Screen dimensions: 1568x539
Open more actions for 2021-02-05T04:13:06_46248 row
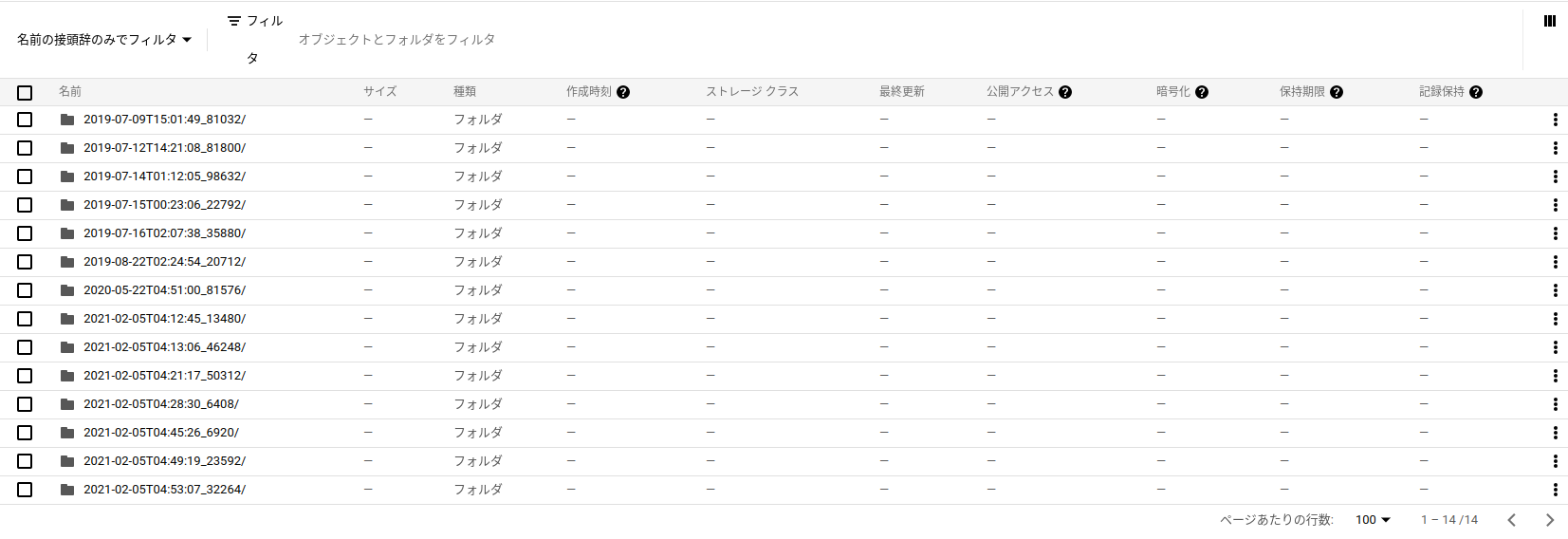click(1555, 347)
